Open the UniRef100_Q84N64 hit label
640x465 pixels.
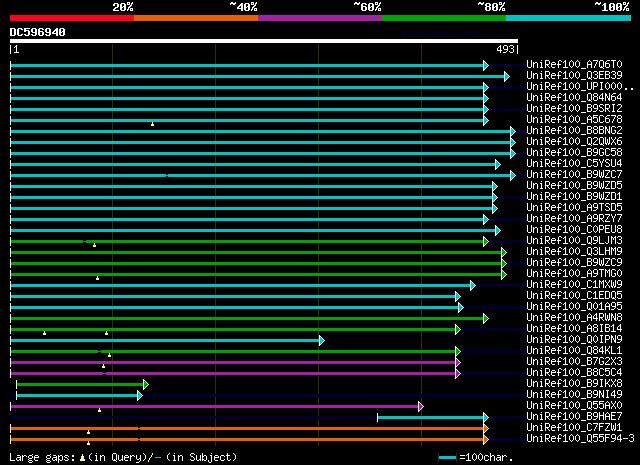tap(574, 98)
